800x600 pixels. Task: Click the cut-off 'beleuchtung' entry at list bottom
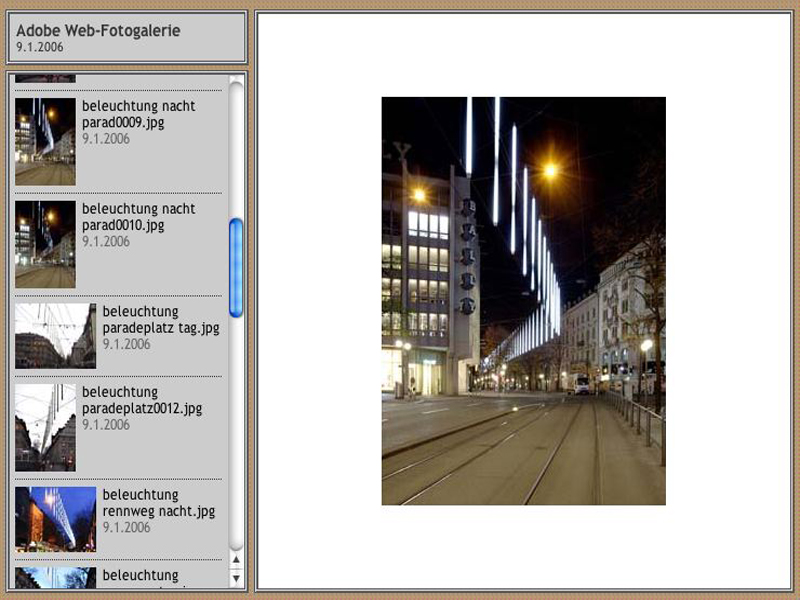coord(140,576)
